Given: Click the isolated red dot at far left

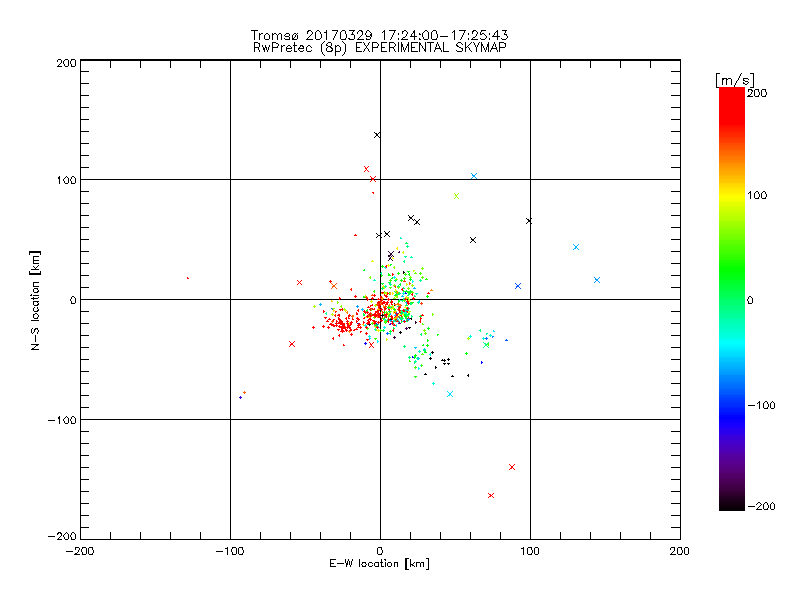Looking at the screenshot, I should pyautogui.click(x=188, y=278).
